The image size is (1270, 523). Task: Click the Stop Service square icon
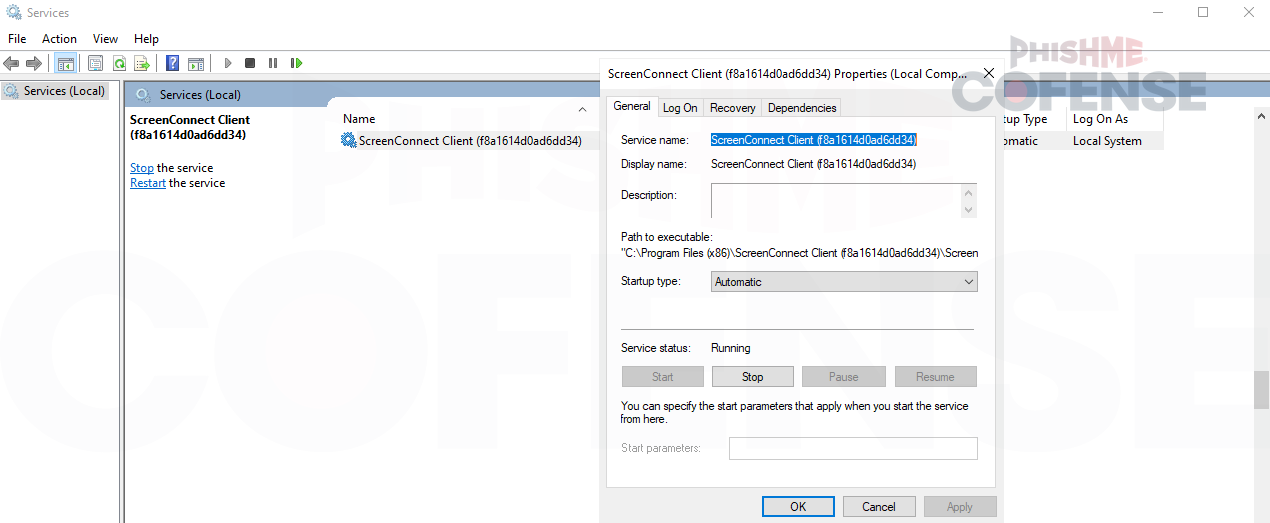tap(250, 63)
